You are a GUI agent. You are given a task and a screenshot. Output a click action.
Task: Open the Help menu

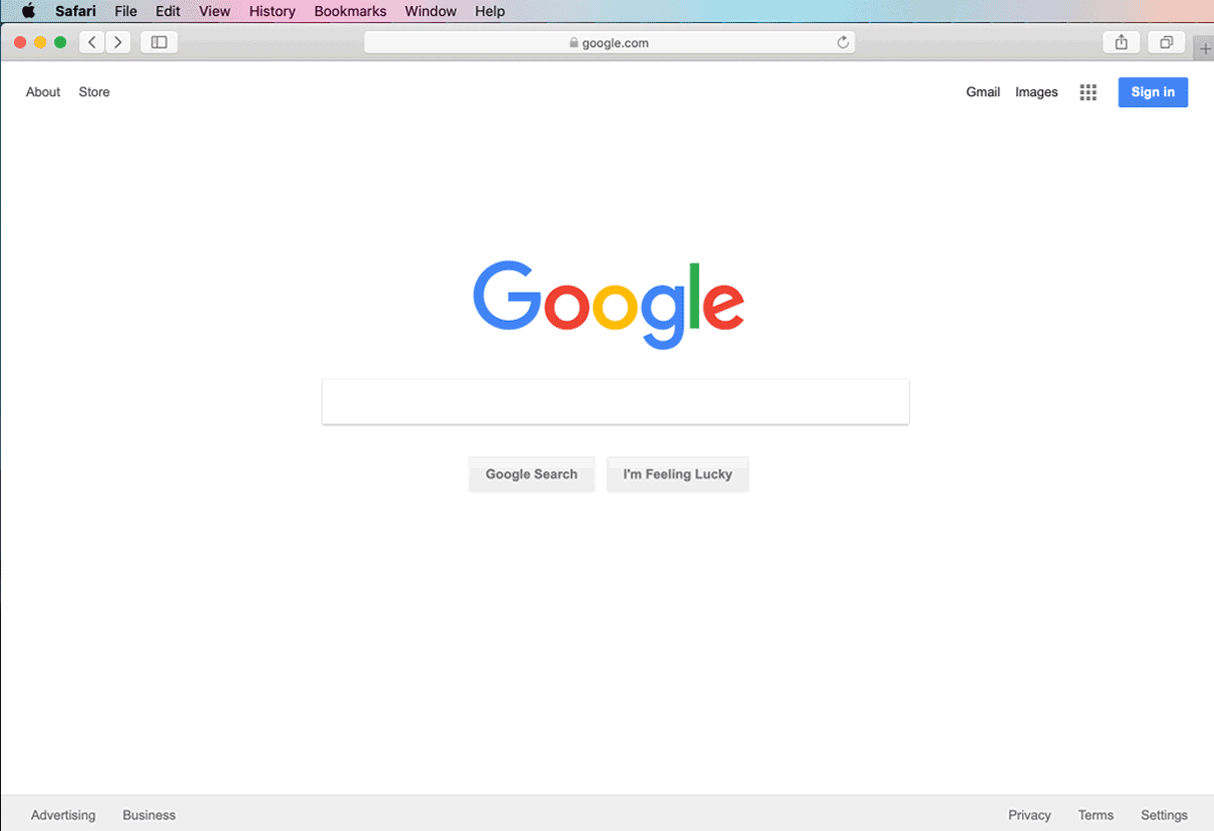point(490,11)
